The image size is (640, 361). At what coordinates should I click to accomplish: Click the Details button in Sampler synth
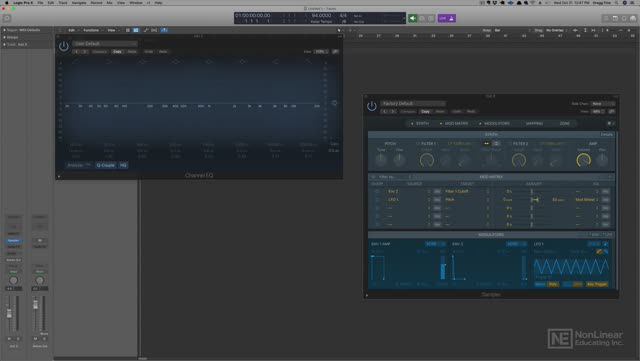coord(607,134)
